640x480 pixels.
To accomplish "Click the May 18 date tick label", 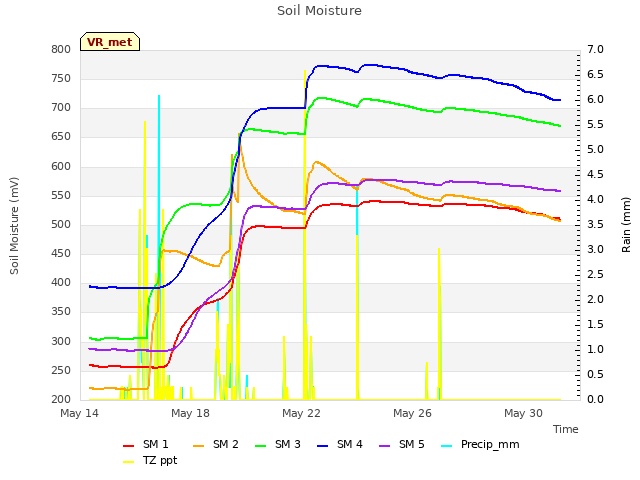I will click(x=190, y=413).
